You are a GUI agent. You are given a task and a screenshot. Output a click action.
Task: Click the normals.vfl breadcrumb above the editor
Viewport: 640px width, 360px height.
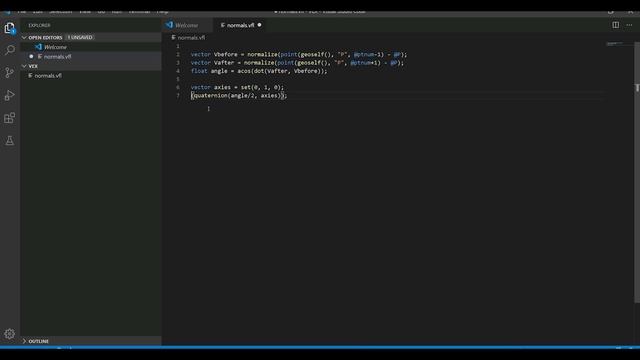click(191, 38)
